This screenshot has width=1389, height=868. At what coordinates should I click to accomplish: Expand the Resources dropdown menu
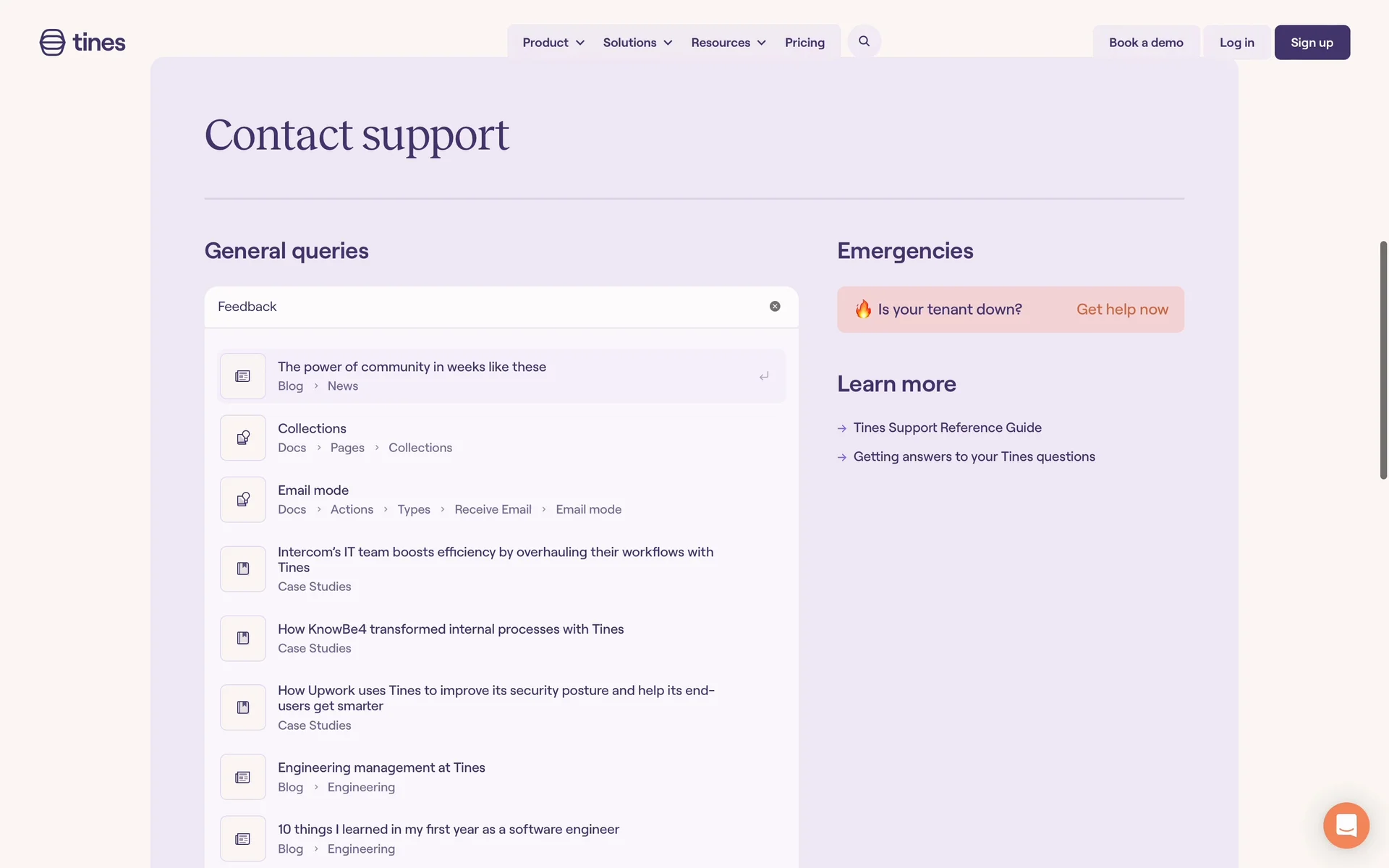[x=728, y=43]
